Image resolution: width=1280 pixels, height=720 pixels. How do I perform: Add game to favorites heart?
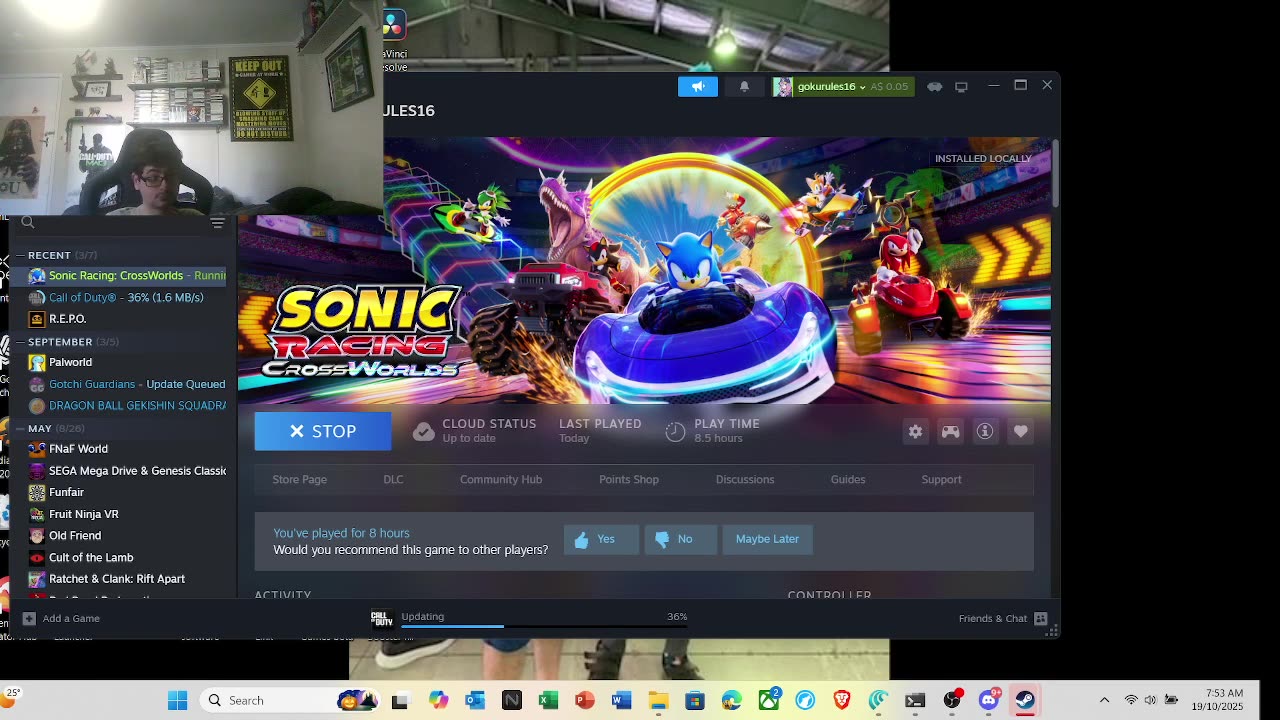pyautogui.click(x=1020, y=431)
